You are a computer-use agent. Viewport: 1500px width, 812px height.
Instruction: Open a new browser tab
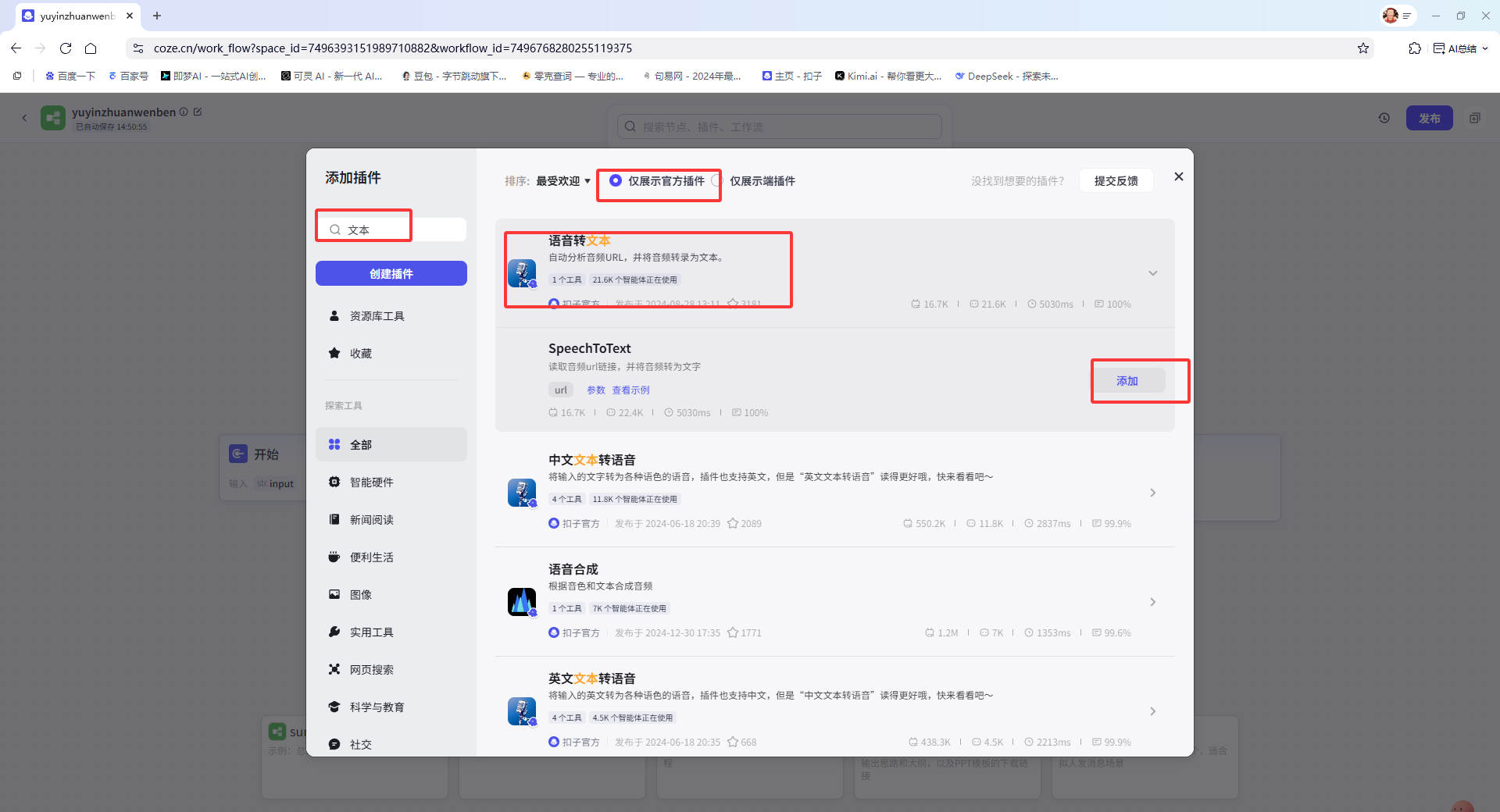pyautogui.click(x=157, y=16)
